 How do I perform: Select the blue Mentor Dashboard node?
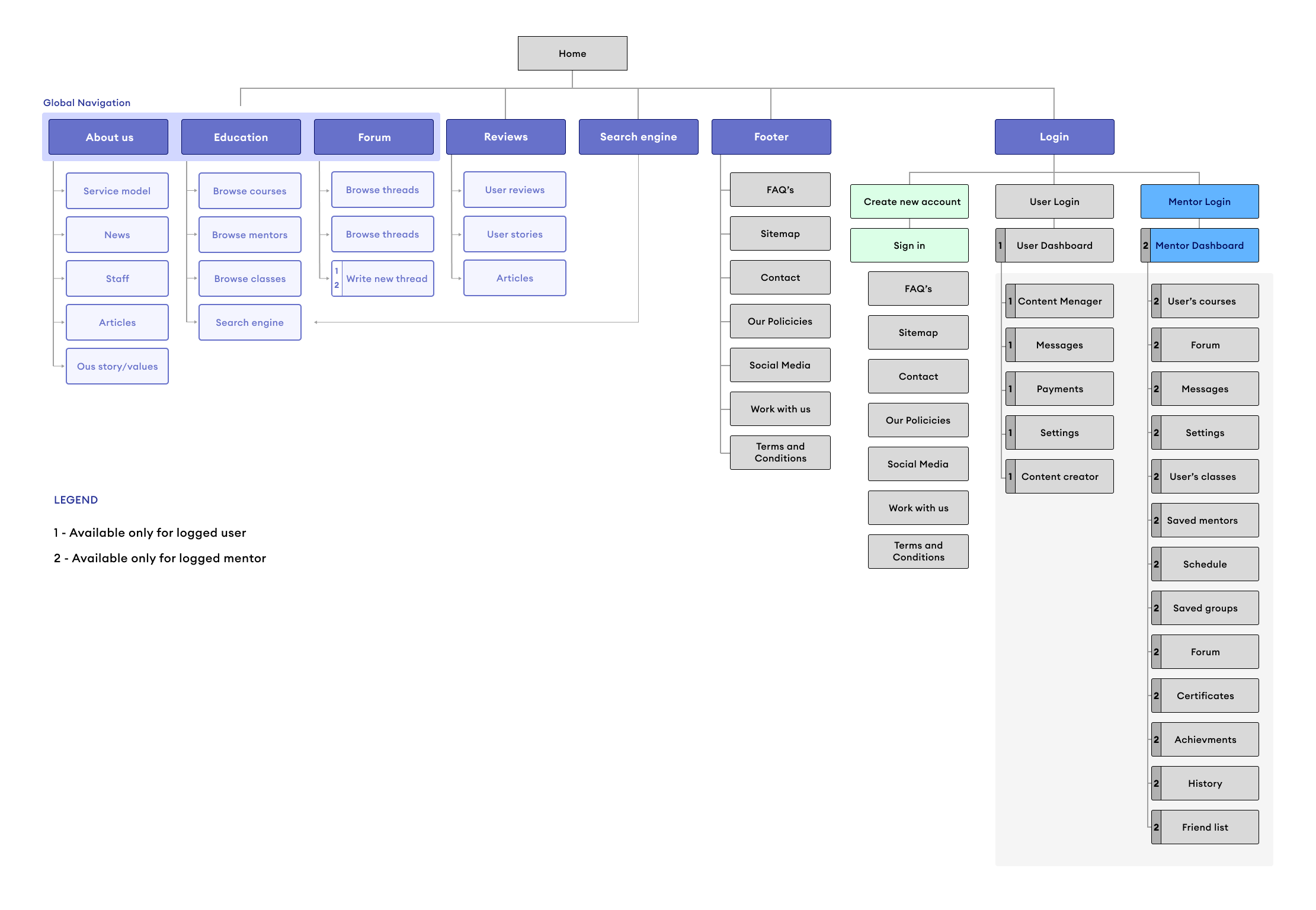coord(1199,245)
